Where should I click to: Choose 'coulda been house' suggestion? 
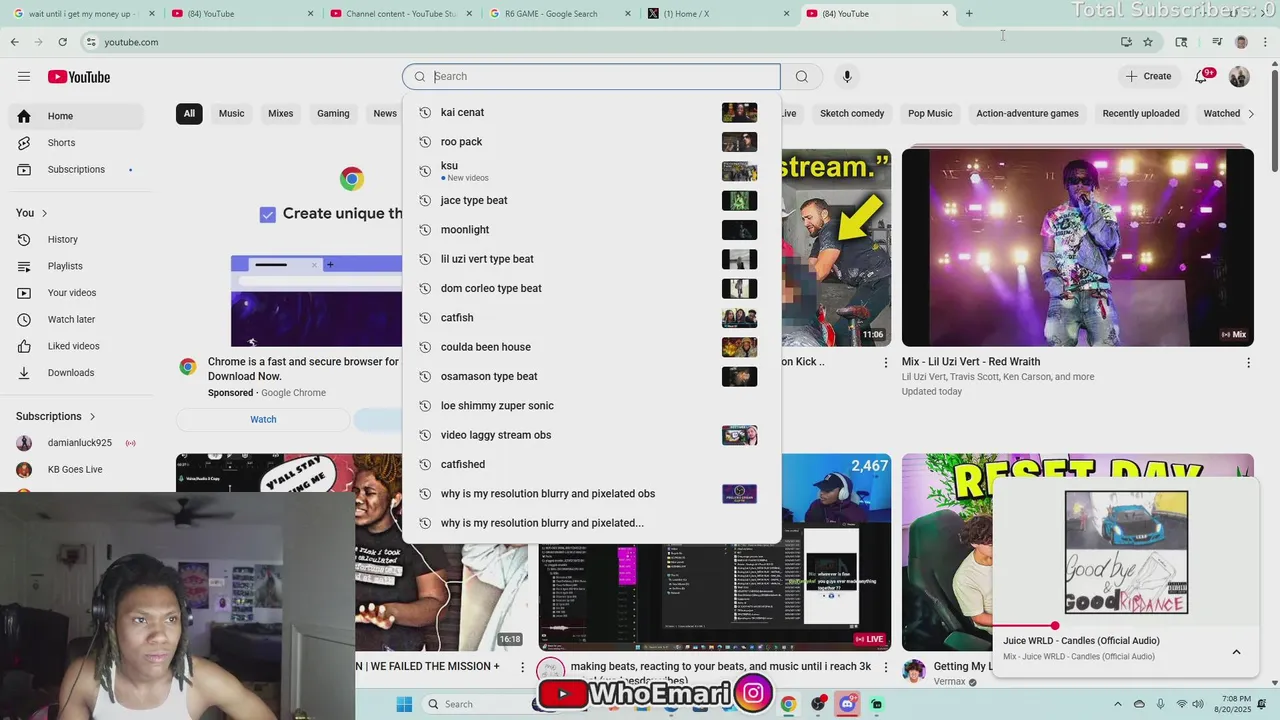point(591,347)
